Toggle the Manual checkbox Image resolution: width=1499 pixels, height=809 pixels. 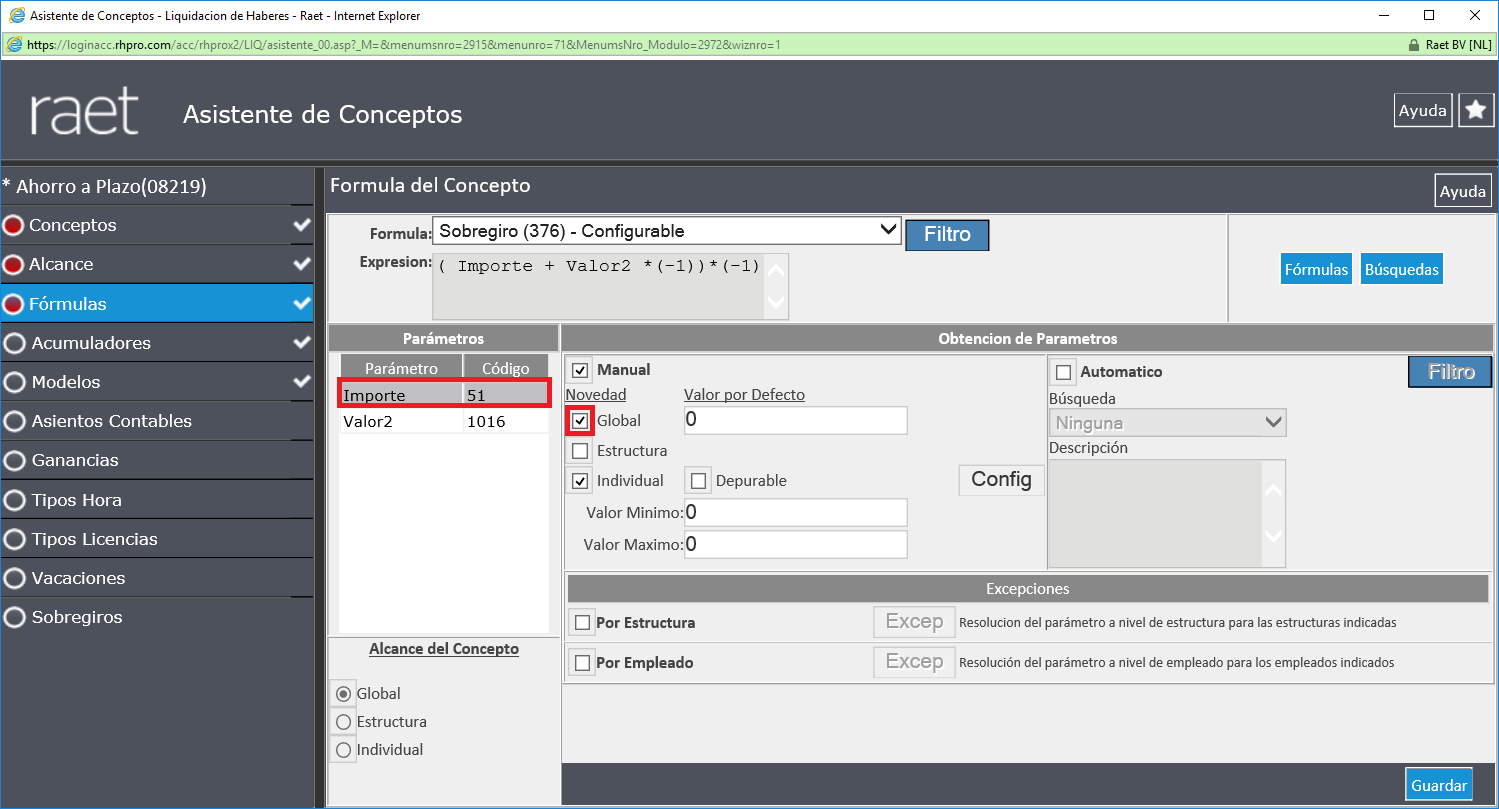coord(580,371)
